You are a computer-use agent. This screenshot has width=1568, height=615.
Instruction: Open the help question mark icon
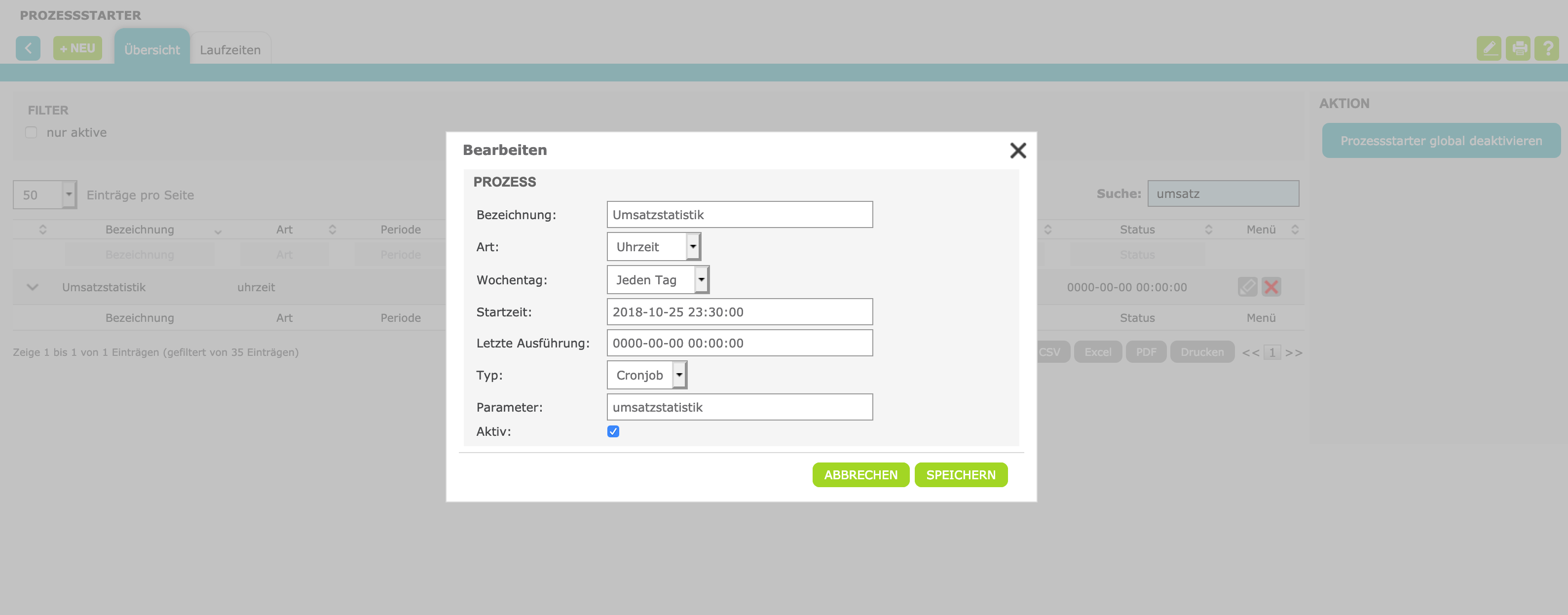(1547, 48)
